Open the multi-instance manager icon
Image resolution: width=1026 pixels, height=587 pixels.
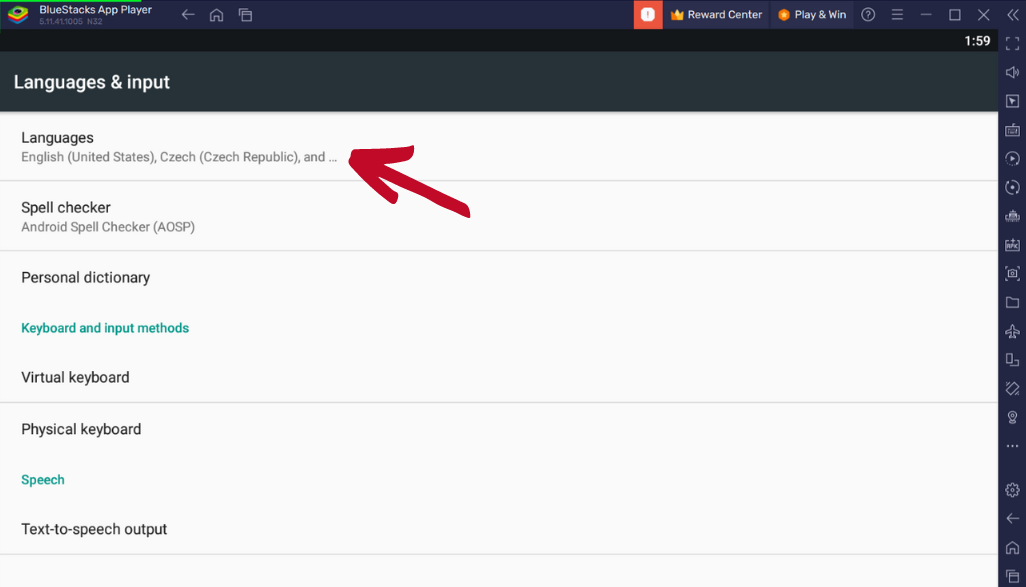(1012, 216)
